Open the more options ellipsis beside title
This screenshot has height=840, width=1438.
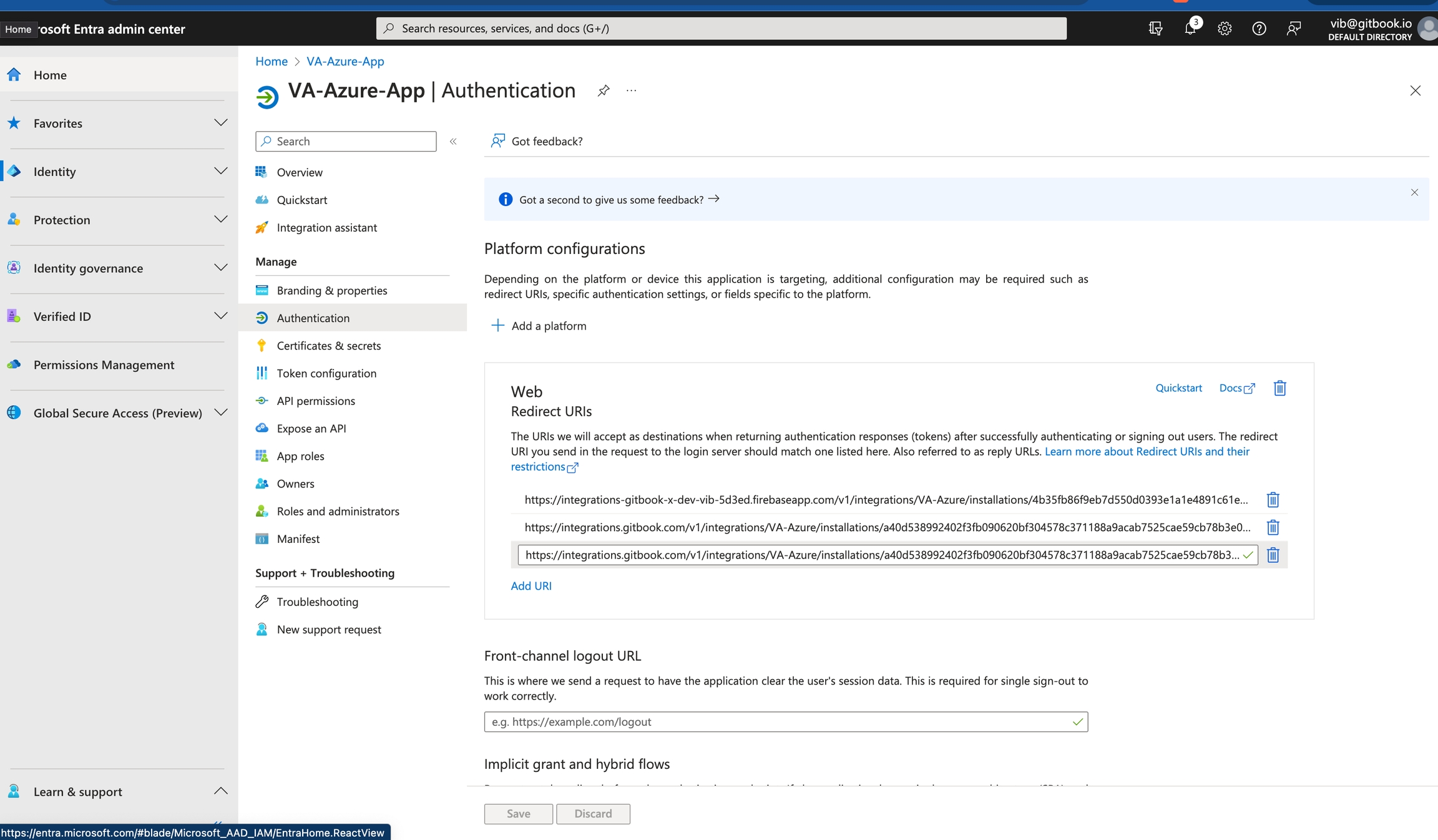pyautogui.click(x=632, y=91)
